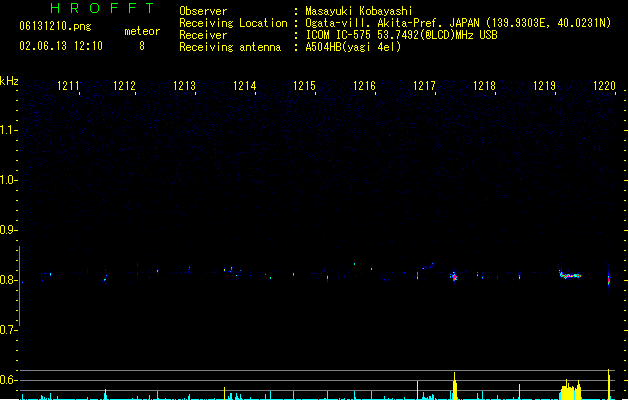Viewport: 629px width, 400px height.
Task: Click the date stamp 02.06.13 12:10
Action: point(61,46)
